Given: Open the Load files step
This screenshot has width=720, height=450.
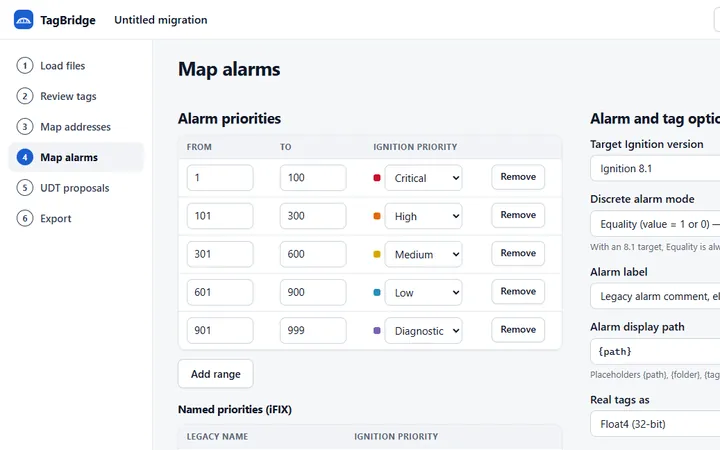Looking at the screenshot, I should [x=76, y=66].
